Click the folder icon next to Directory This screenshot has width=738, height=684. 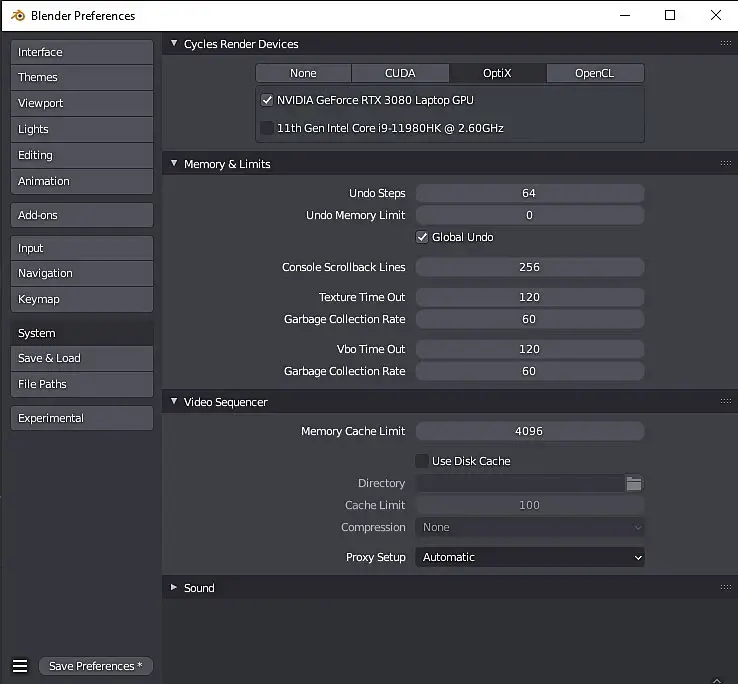[x=634, y=484]
